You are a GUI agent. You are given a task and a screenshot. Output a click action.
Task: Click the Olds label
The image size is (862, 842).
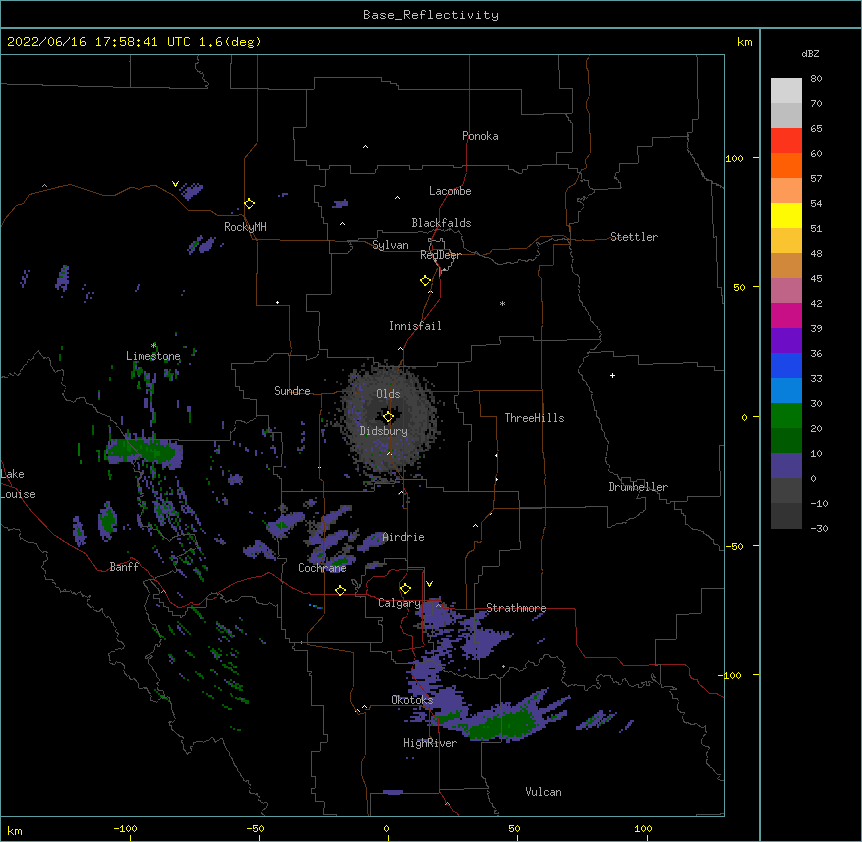tap(388, 394)
